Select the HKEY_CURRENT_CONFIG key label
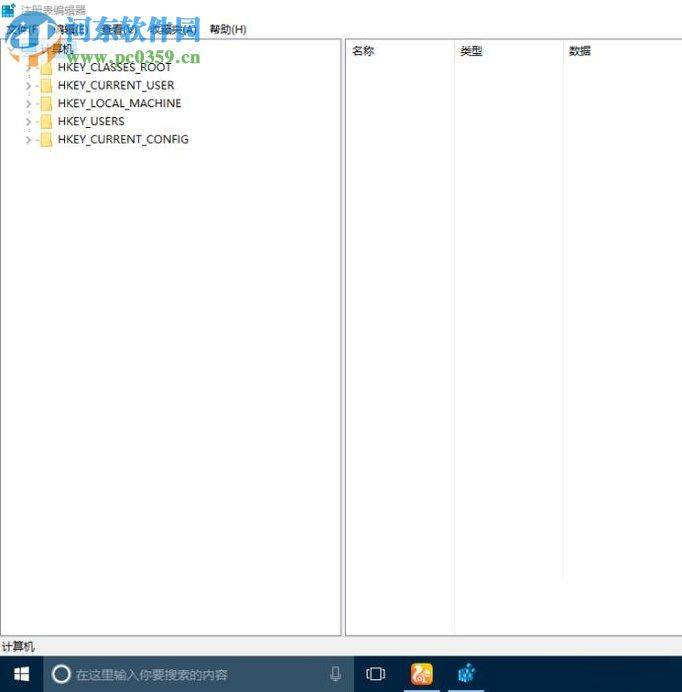This screenshot has height=692, width=682. pos(123,139)
